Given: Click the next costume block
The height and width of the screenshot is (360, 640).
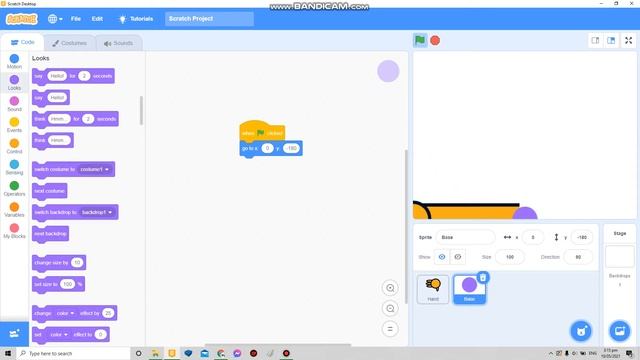Looking at the screenshot, I should pos(49,191).
